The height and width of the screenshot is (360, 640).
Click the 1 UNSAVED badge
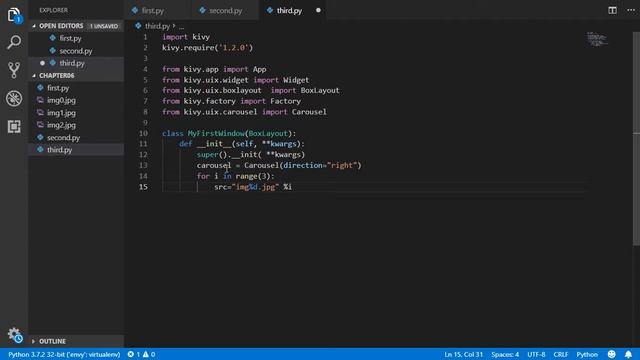point(104,26)
